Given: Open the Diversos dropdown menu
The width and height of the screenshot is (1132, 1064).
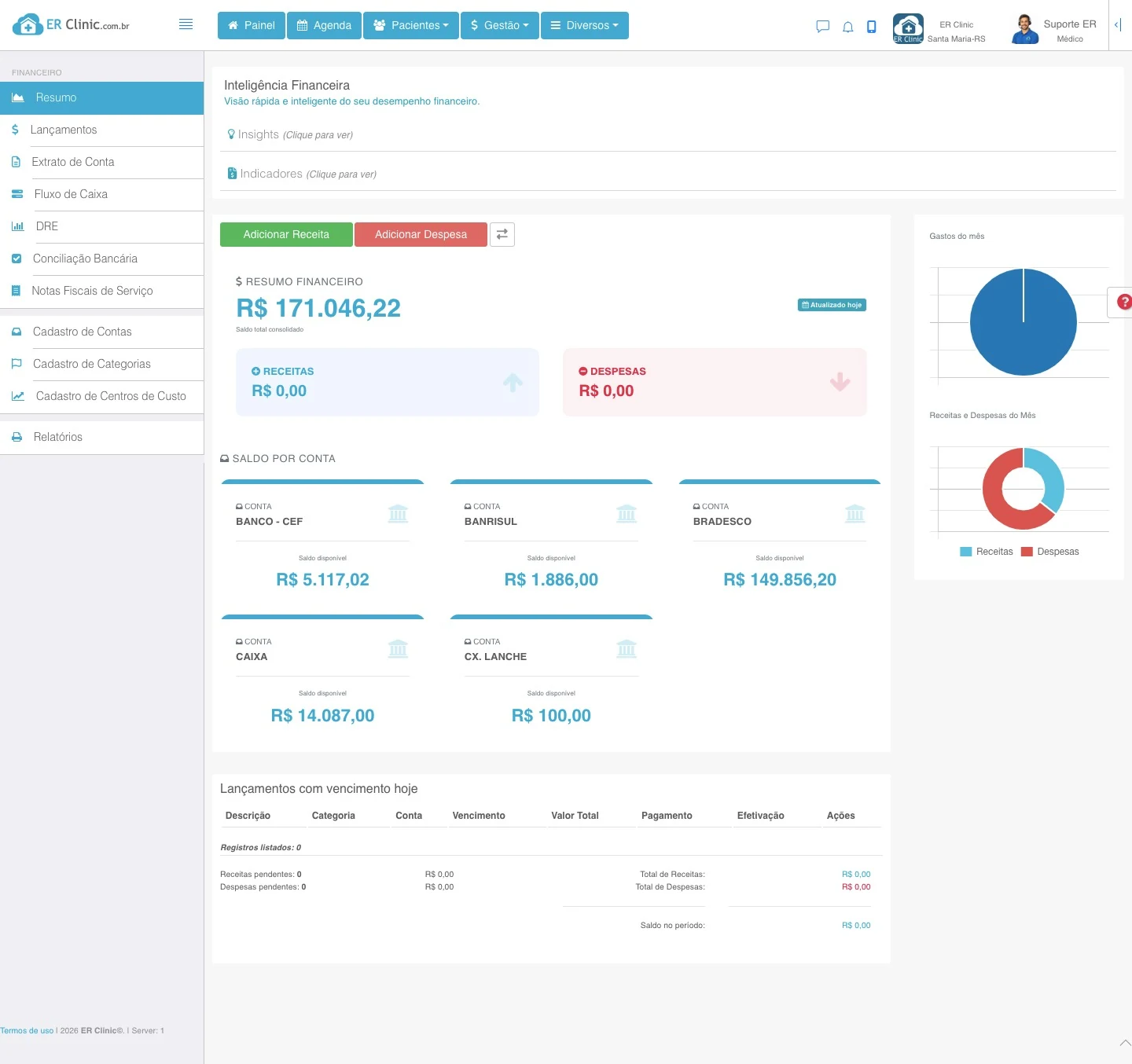Looking at the screenshot, I should (x=585, y=25).
